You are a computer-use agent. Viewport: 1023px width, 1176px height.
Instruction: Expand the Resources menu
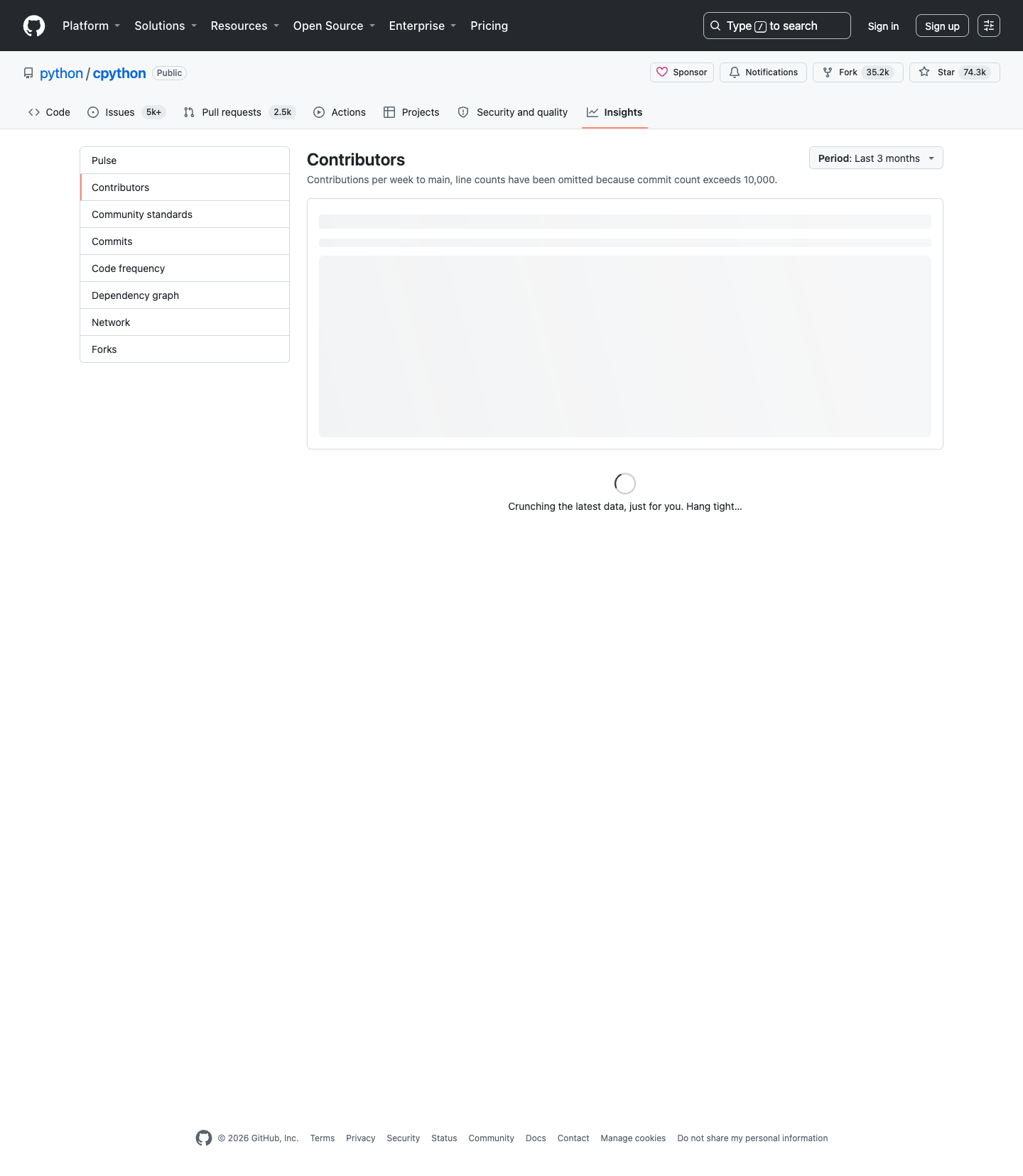[x=245, y=26]
